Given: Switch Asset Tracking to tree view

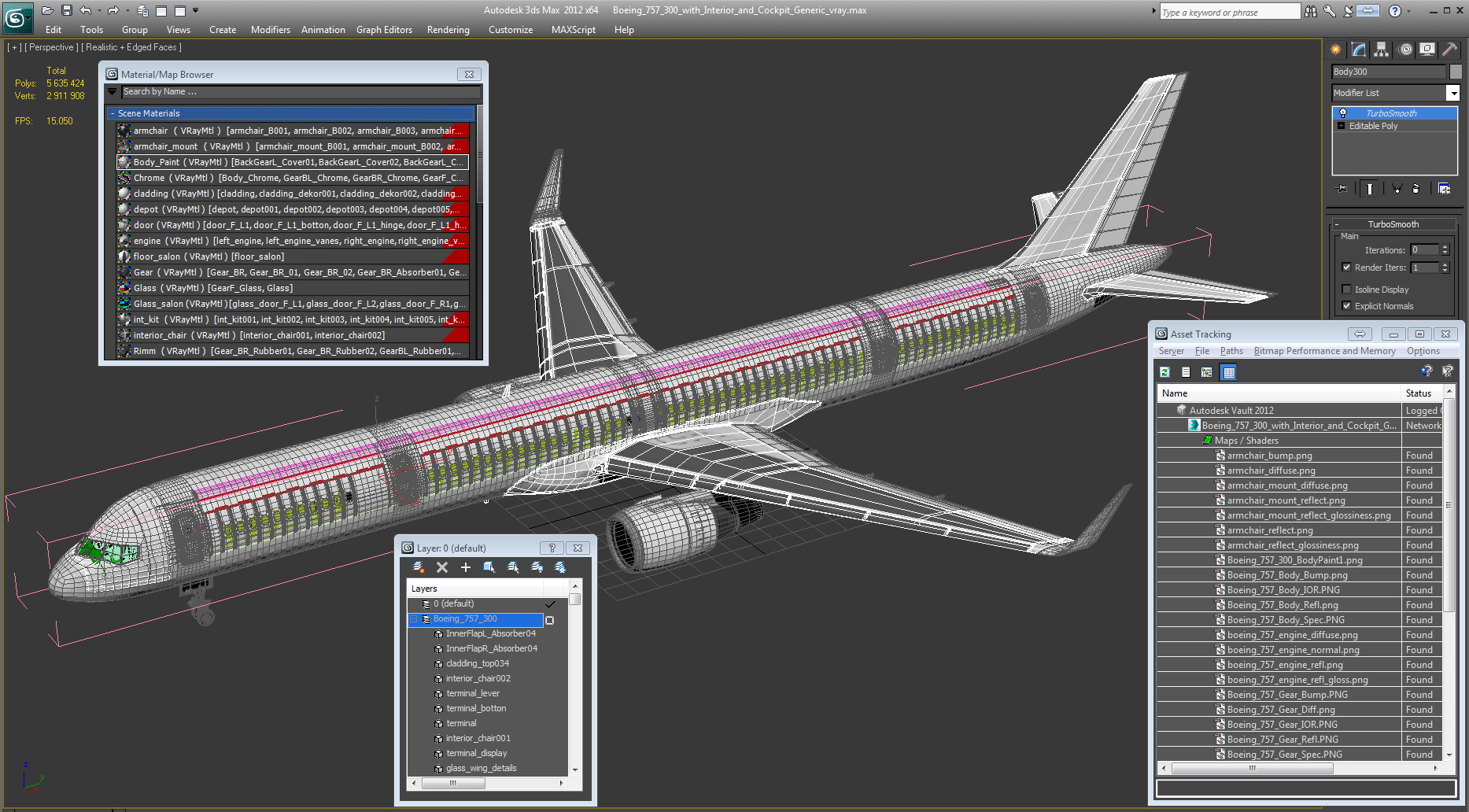Looking at the screenshot, I should pyautogui.click(x=1206, y=372).
